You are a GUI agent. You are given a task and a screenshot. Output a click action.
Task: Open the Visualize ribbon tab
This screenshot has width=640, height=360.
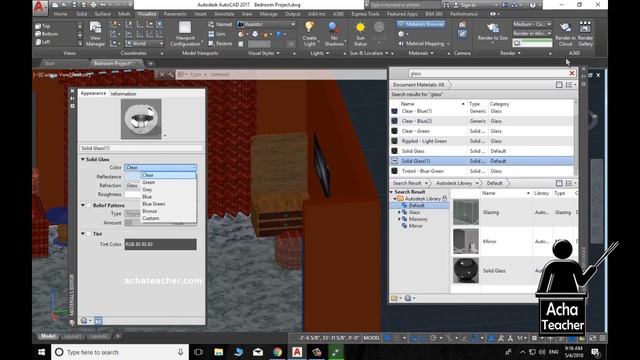(147, 14)
